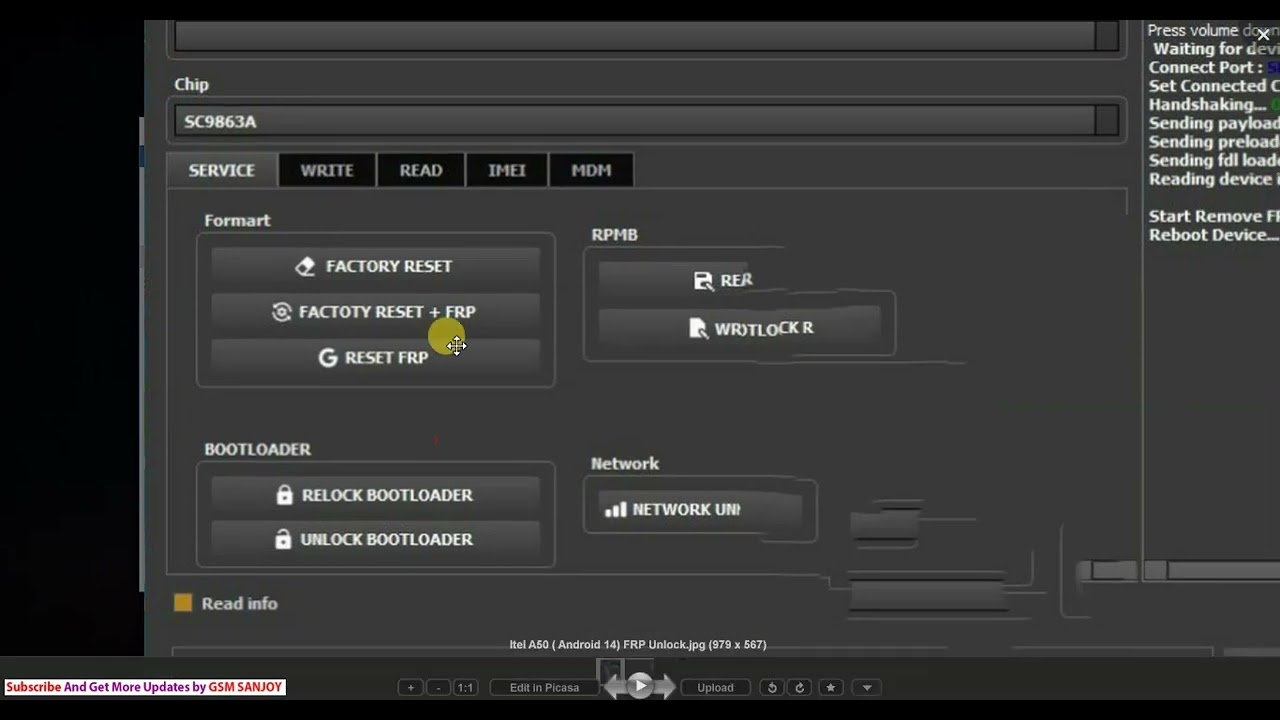Click the reset icon on FACTOTY RESET + FRP
The height and width of the screenshot is (720, 1280).
coord(282,312)
